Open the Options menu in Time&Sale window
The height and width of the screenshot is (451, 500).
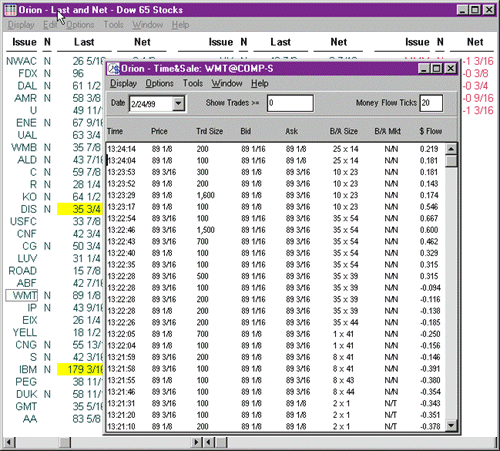pos(159,83)
